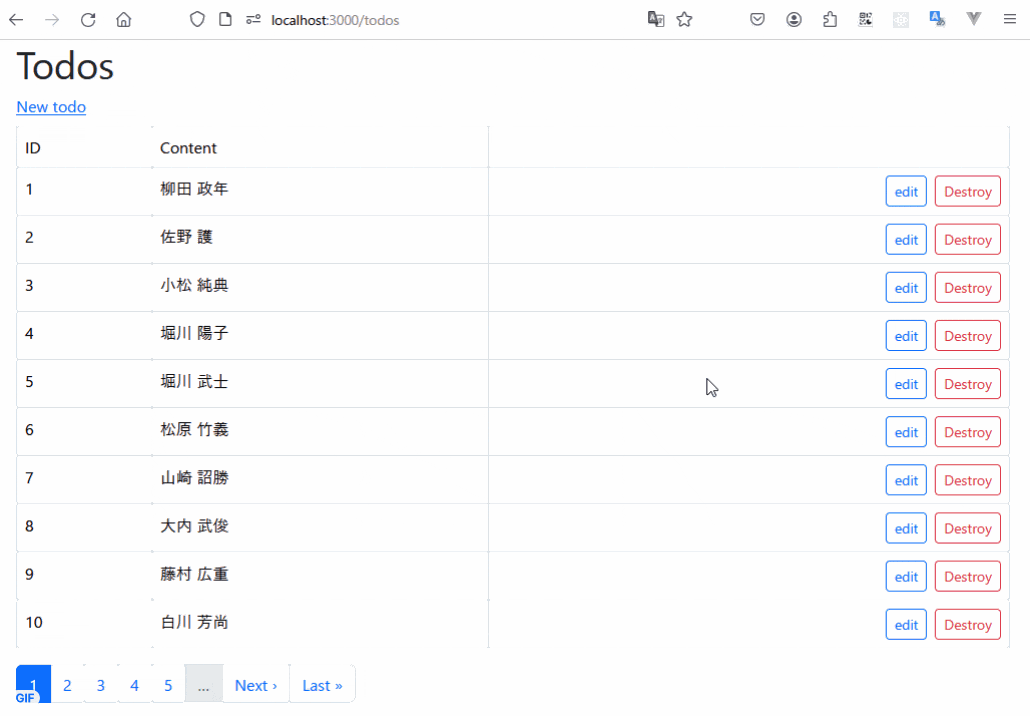The height and width of the screenshot is (716, 1030).
Task: Click edit for todo 7
Action: tap(906, 480)
